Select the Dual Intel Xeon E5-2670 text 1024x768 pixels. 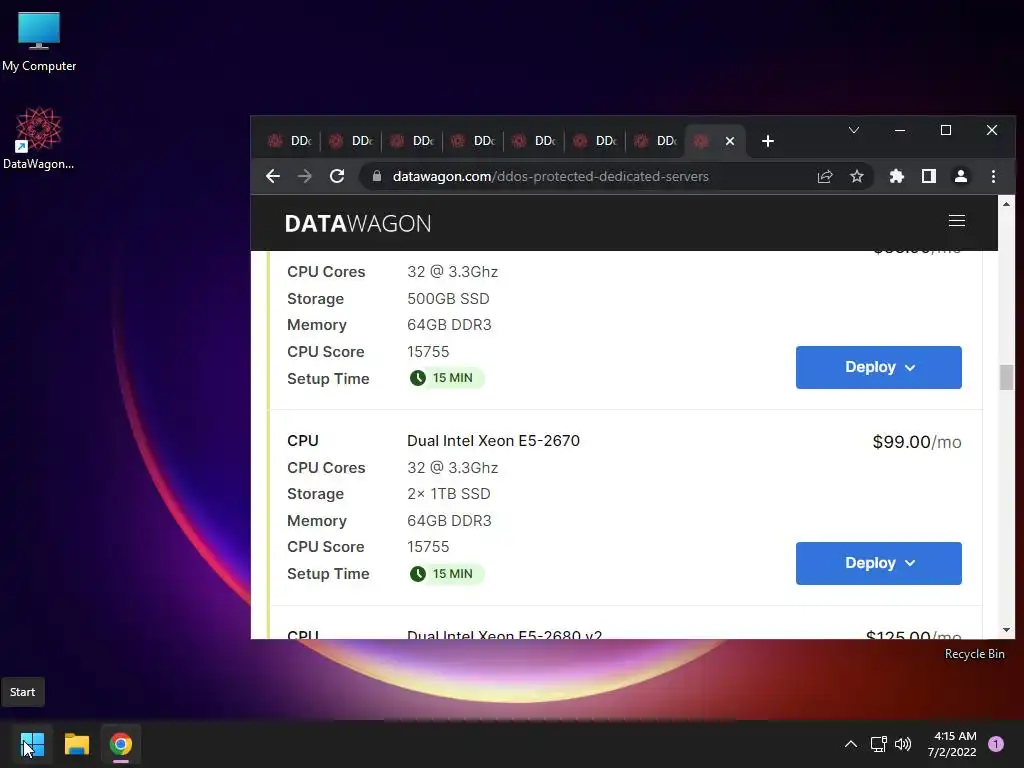[493, 441]
